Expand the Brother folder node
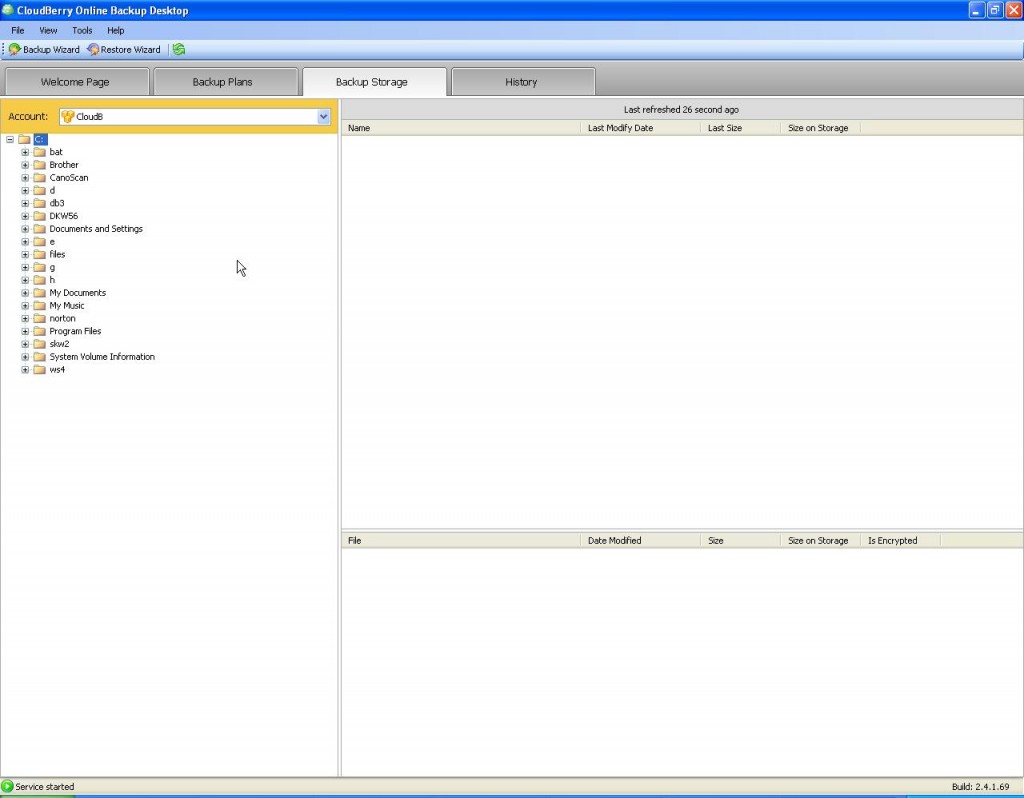 tap(25, 165)
